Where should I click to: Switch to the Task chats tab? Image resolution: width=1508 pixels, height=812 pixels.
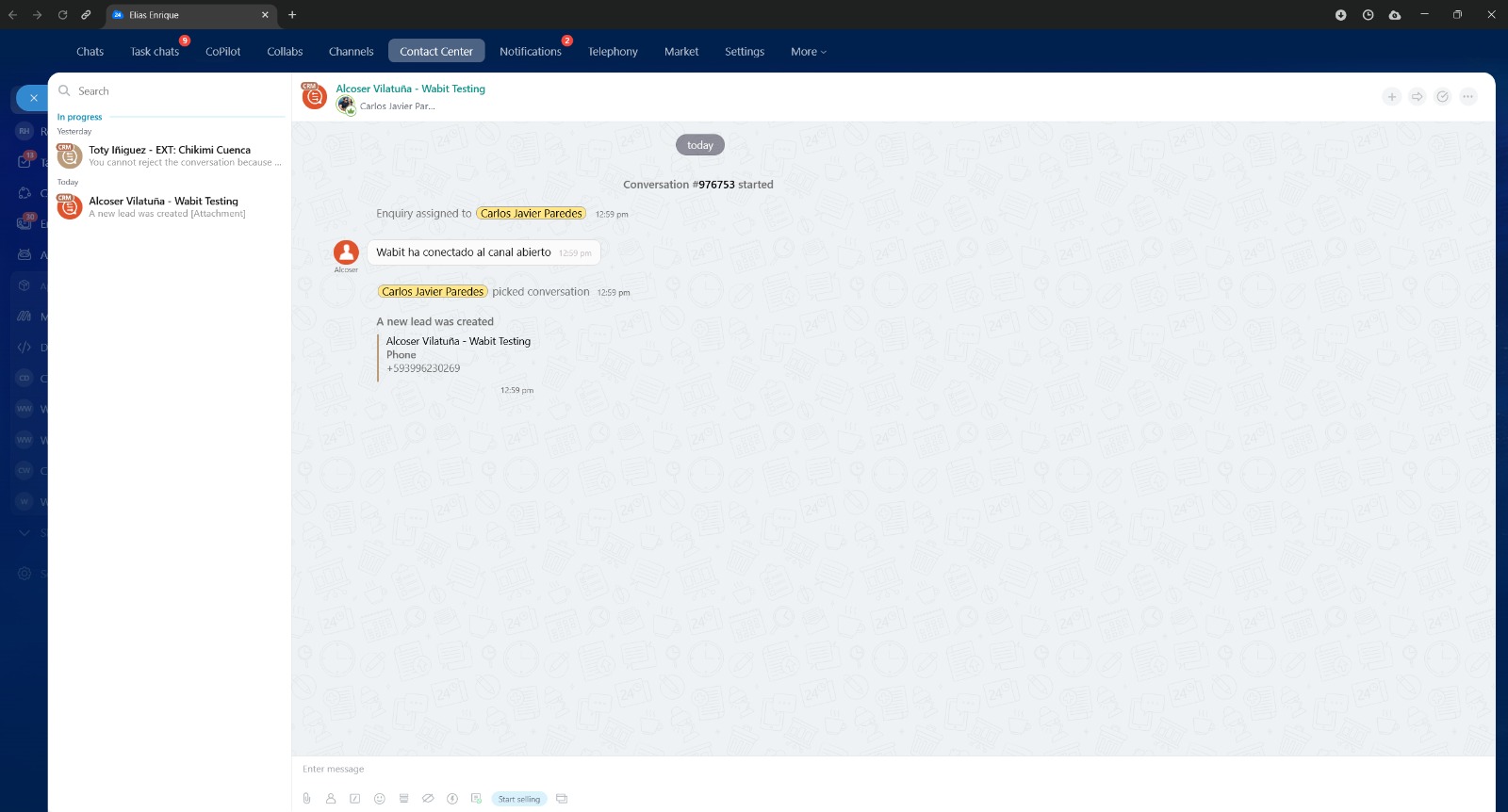pyautogui.click(x=155, y=52)
